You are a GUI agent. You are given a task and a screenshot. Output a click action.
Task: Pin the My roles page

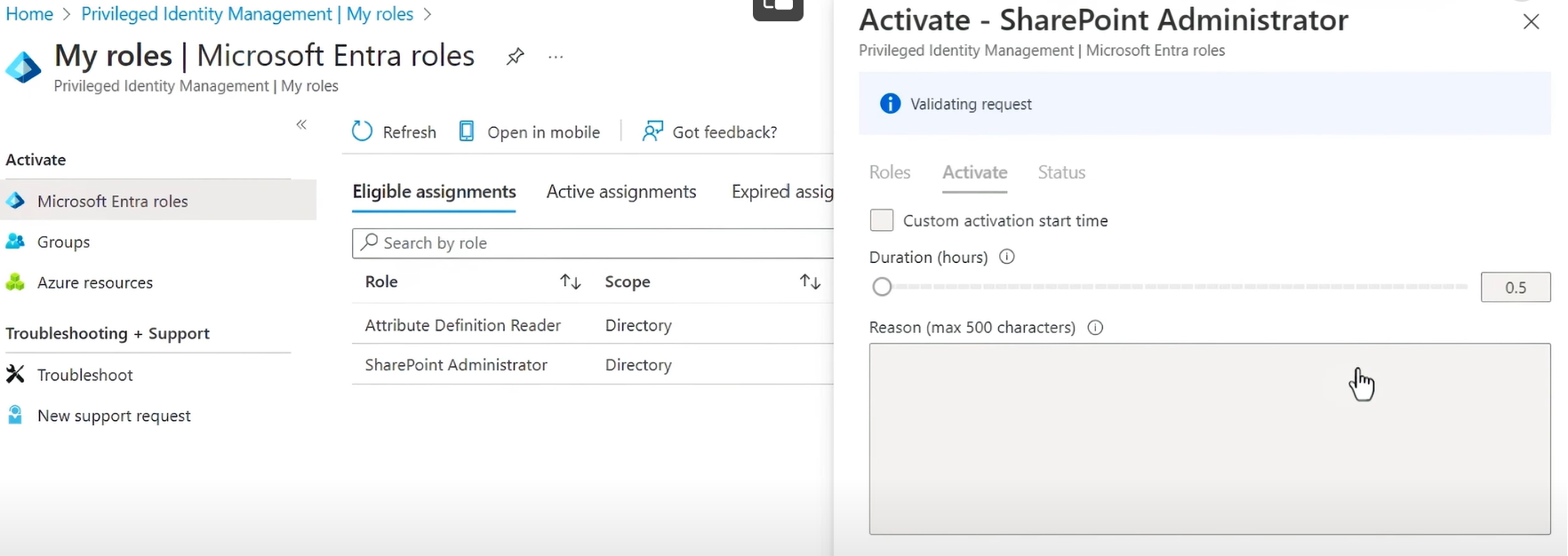pos(515,57)
